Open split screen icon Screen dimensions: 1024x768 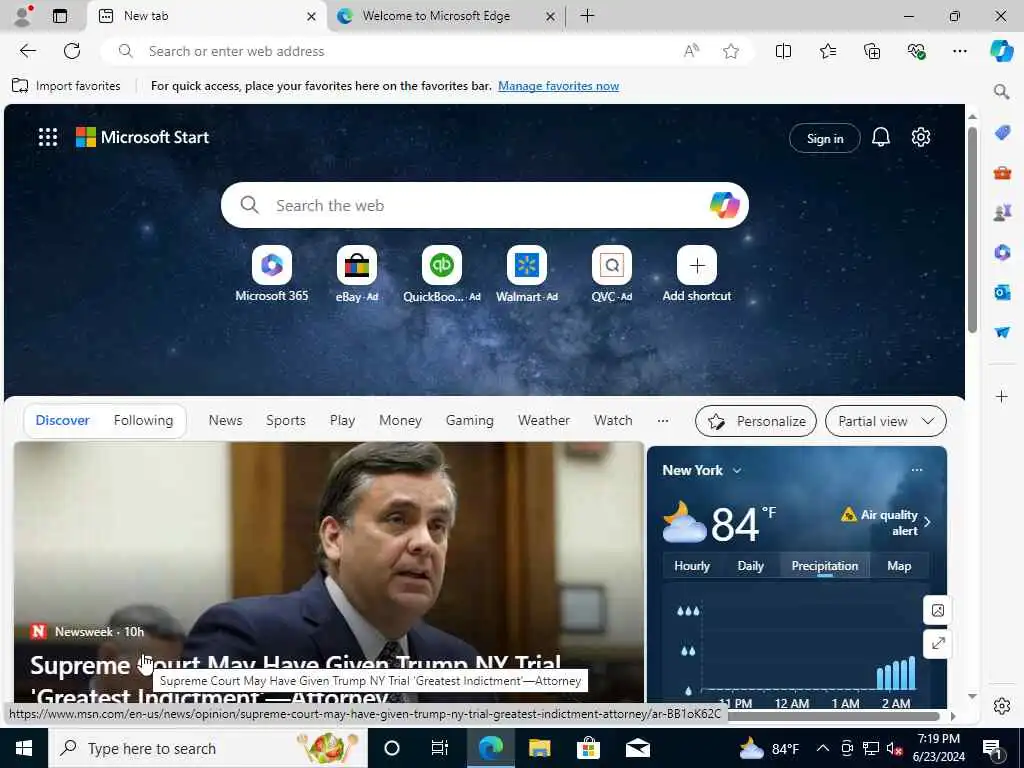point(783,51)
